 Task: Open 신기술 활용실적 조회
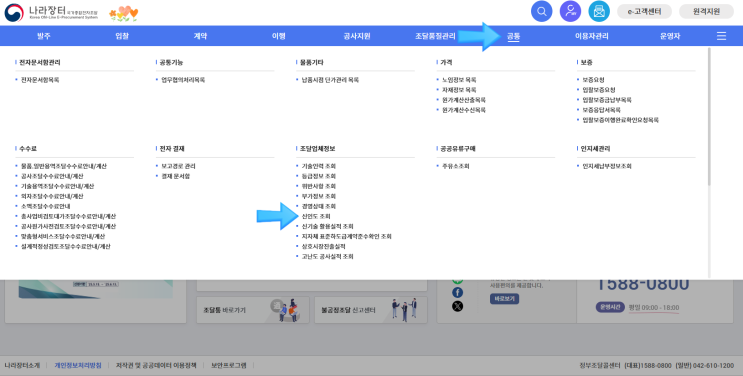coord(327,226)
